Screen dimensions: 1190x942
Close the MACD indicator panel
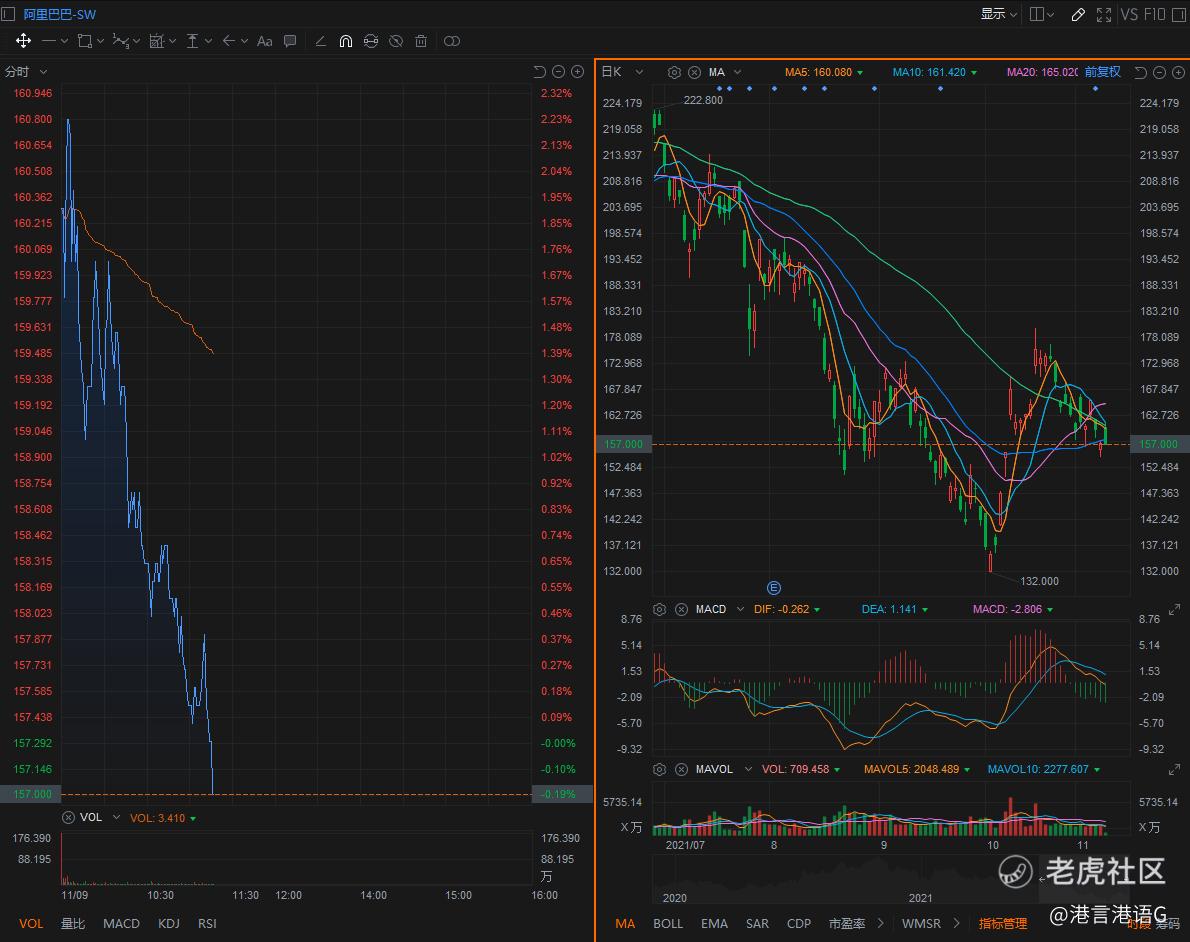(x=682, y=610)
